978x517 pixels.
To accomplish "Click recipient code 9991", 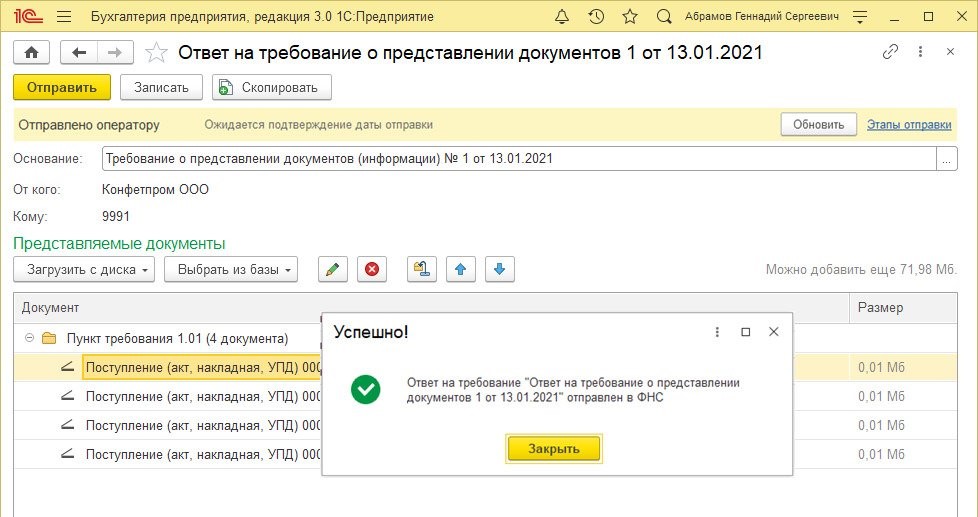I will [x=116, y=216].
